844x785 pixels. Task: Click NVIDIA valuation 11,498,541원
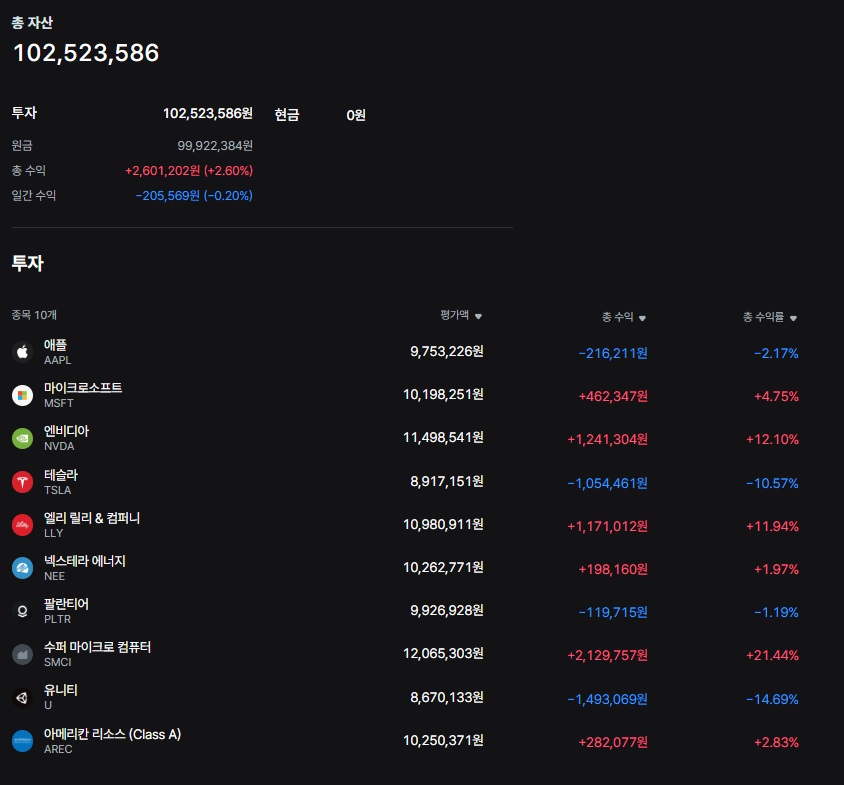tap(444, 438)
